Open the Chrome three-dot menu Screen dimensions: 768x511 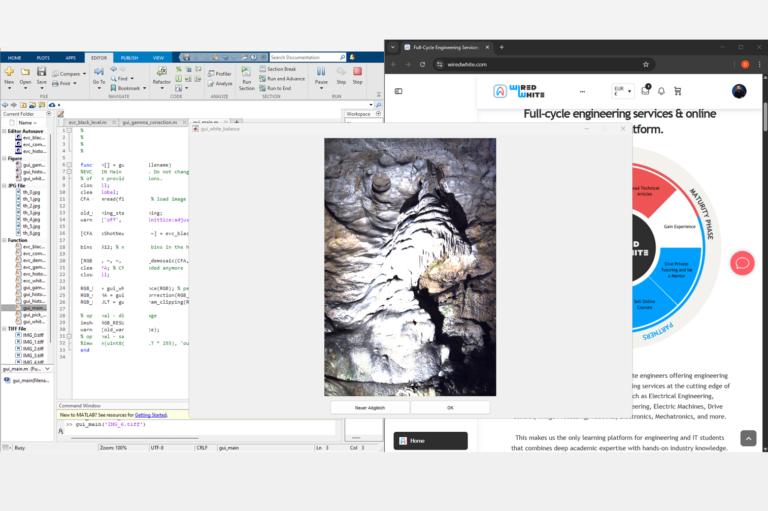(760, 64)
